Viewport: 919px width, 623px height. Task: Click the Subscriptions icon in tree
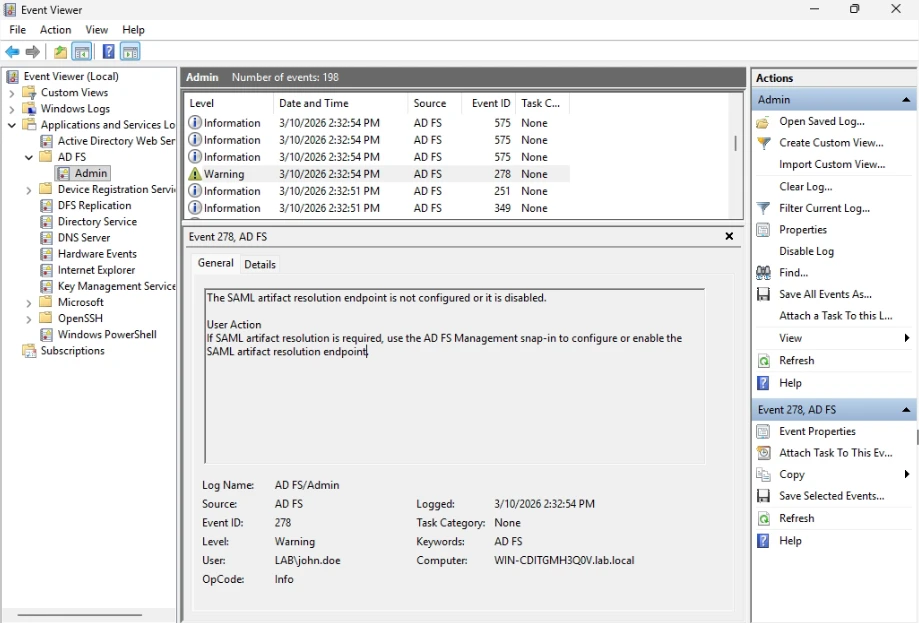29,351
